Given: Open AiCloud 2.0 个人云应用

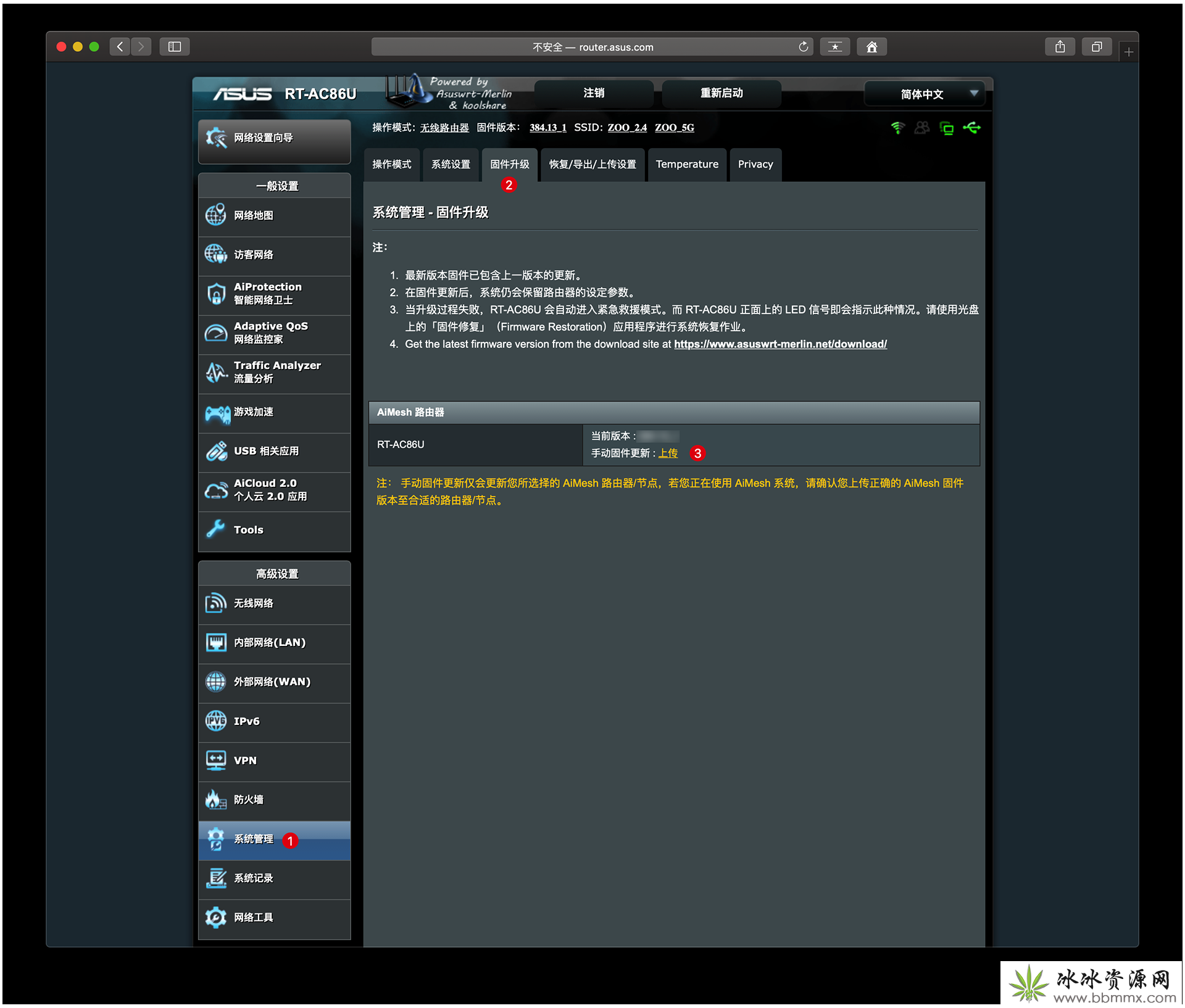Looking at the screenshot, I should point(274,491).
